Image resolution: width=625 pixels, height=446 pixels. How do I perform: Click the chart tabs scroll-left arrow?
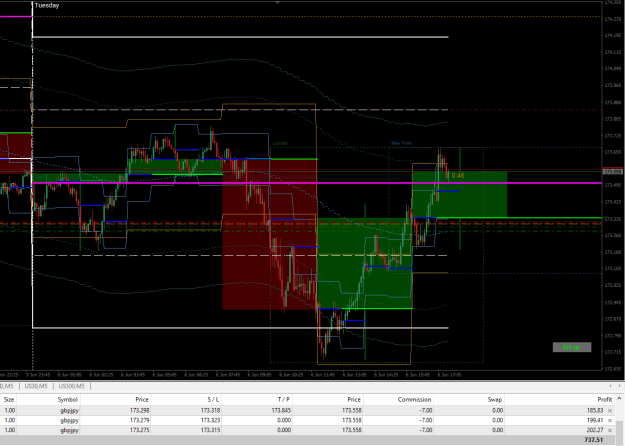click(x=610, y=386)
